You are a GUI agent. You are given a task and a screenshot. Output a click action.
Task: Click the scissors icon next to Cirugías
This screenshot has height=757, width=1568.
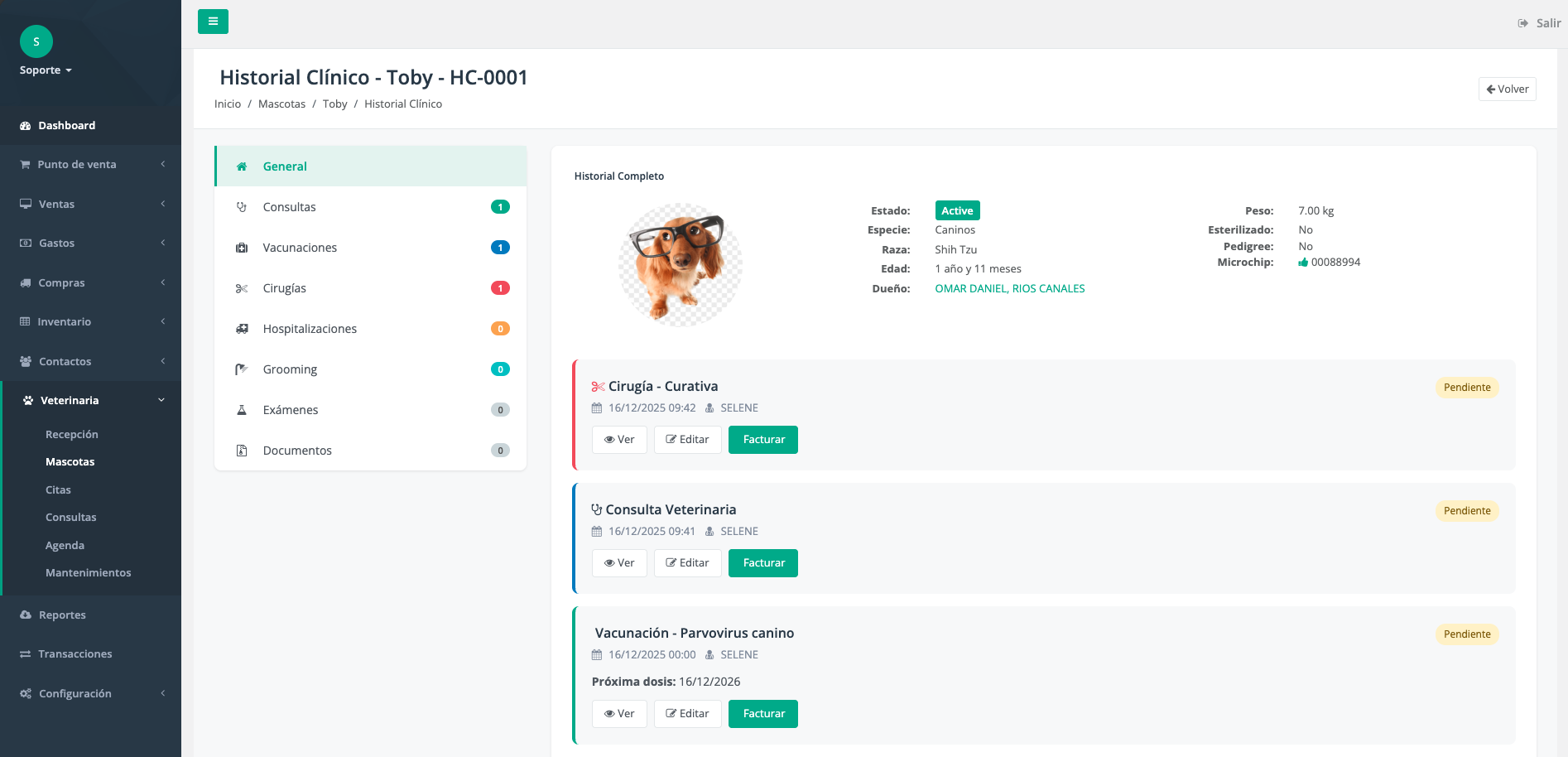tap(242, 288)
